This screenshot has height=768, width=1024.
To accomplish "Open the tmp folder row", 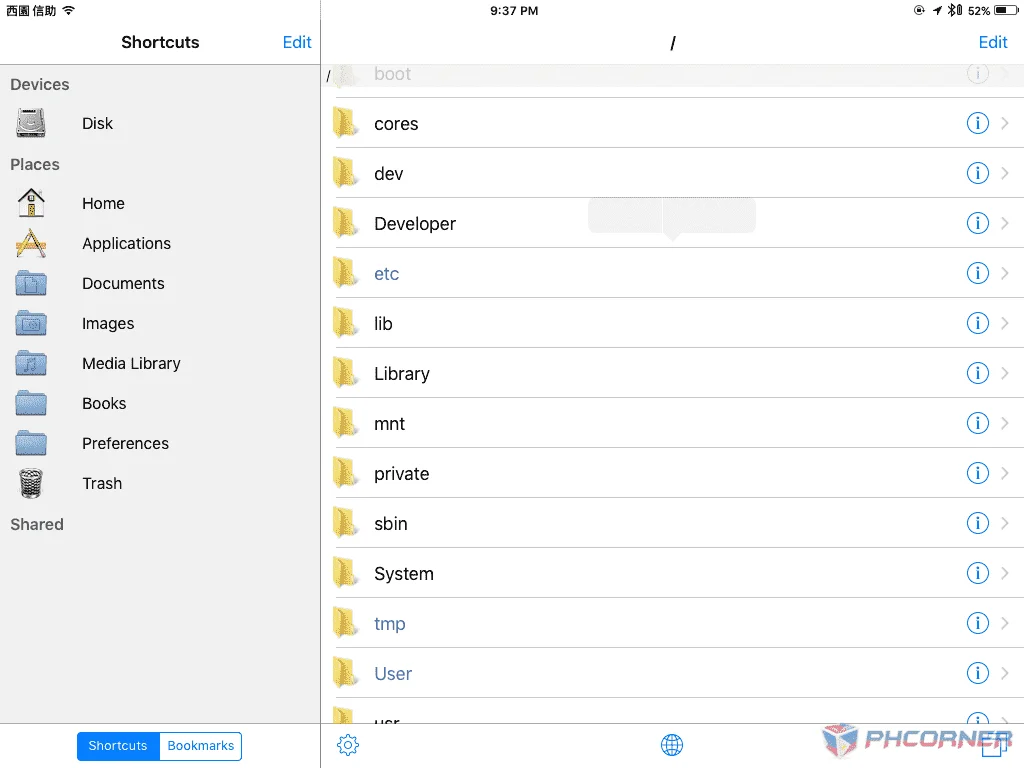I will tap(673, 622).
